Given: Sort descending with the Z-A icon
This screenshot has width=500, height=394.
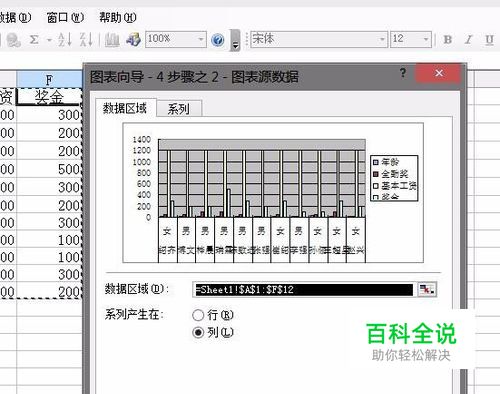Looking at the screenshot, I should pyautogui.click(x=86, y=40).
